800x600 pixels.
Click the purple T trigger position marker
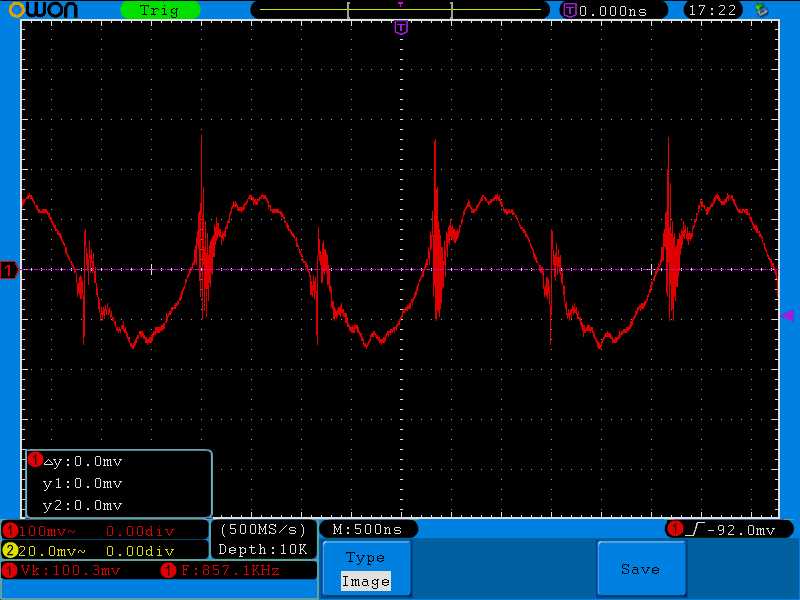[x=401, y=28]
